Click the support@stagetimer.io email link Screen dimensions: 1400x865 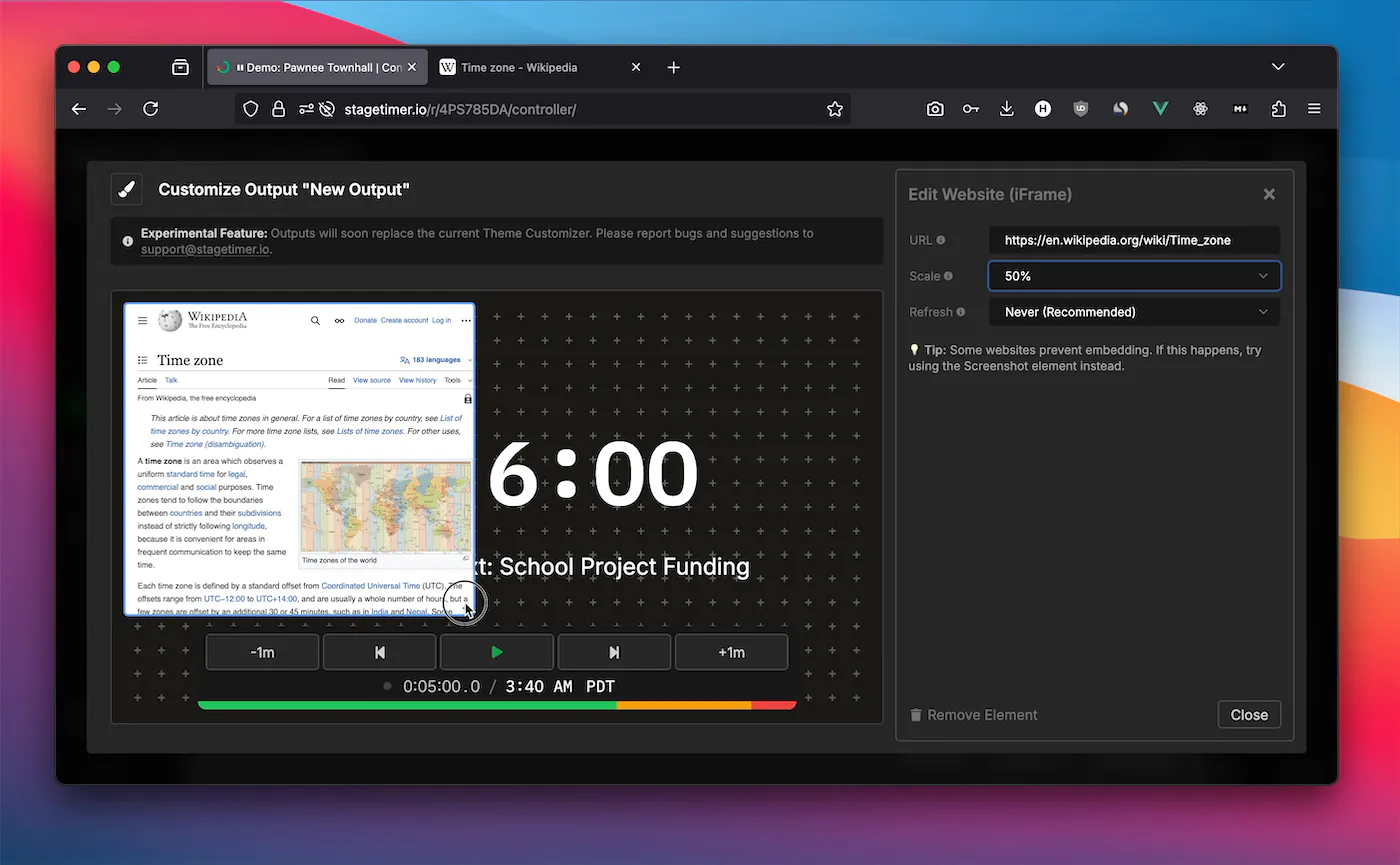(x=205, y=249)
